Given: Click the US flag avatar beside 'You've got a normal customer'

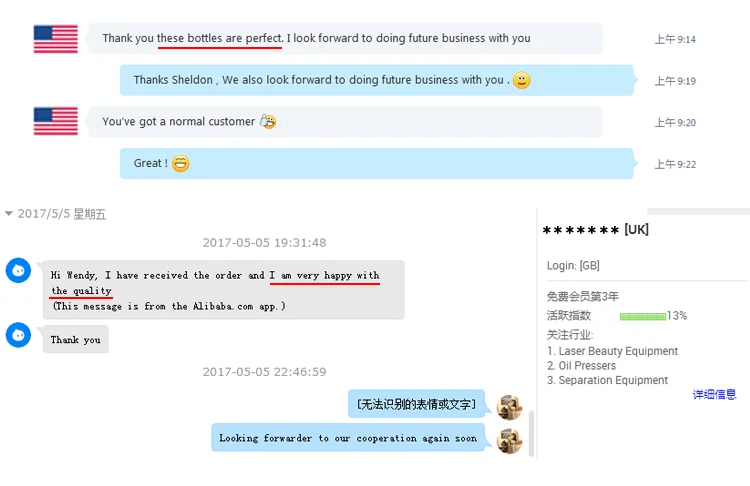Looking at the screenshot, I should point(55,121).
